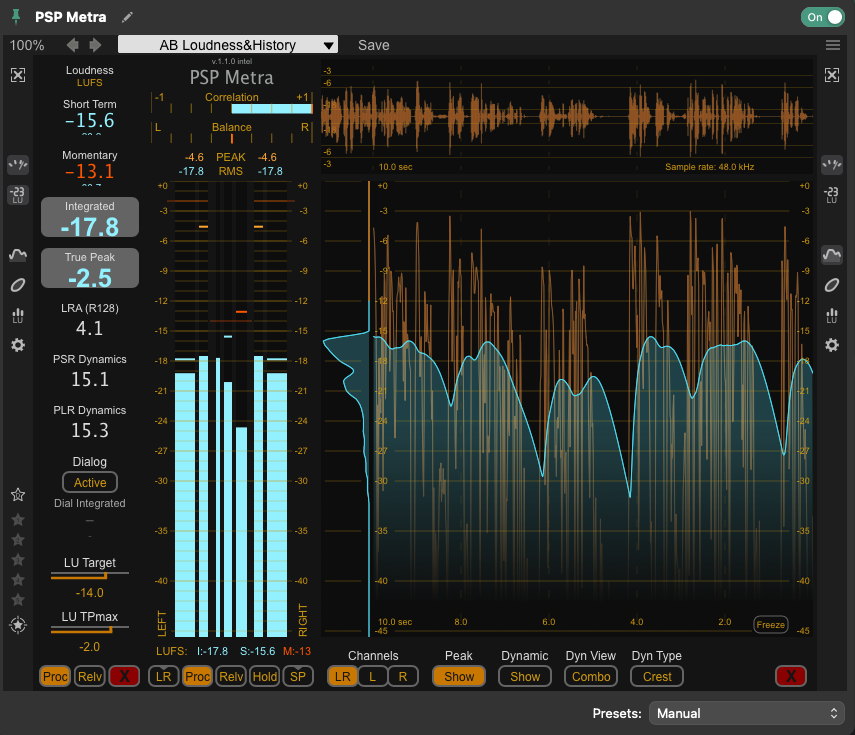Click the red X reset button at left
855x735 pixels.
pyautogui.click(x=124, y=677)
